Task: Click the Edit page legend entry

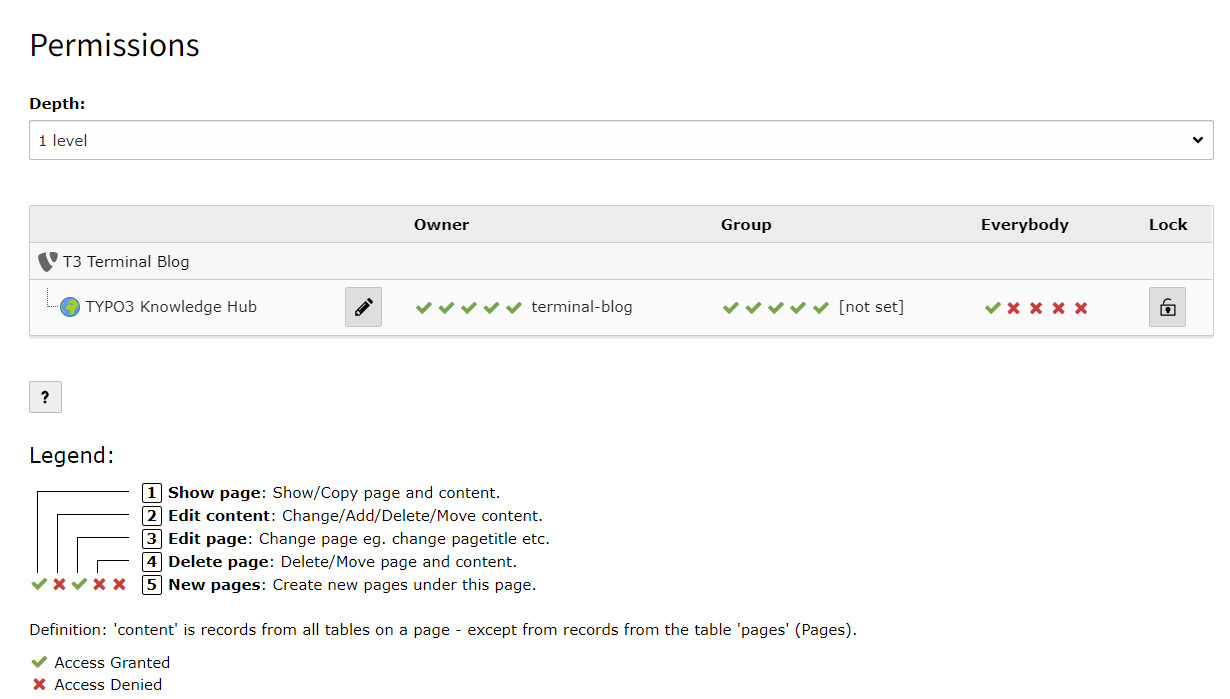Action: (x=346, y=539)
